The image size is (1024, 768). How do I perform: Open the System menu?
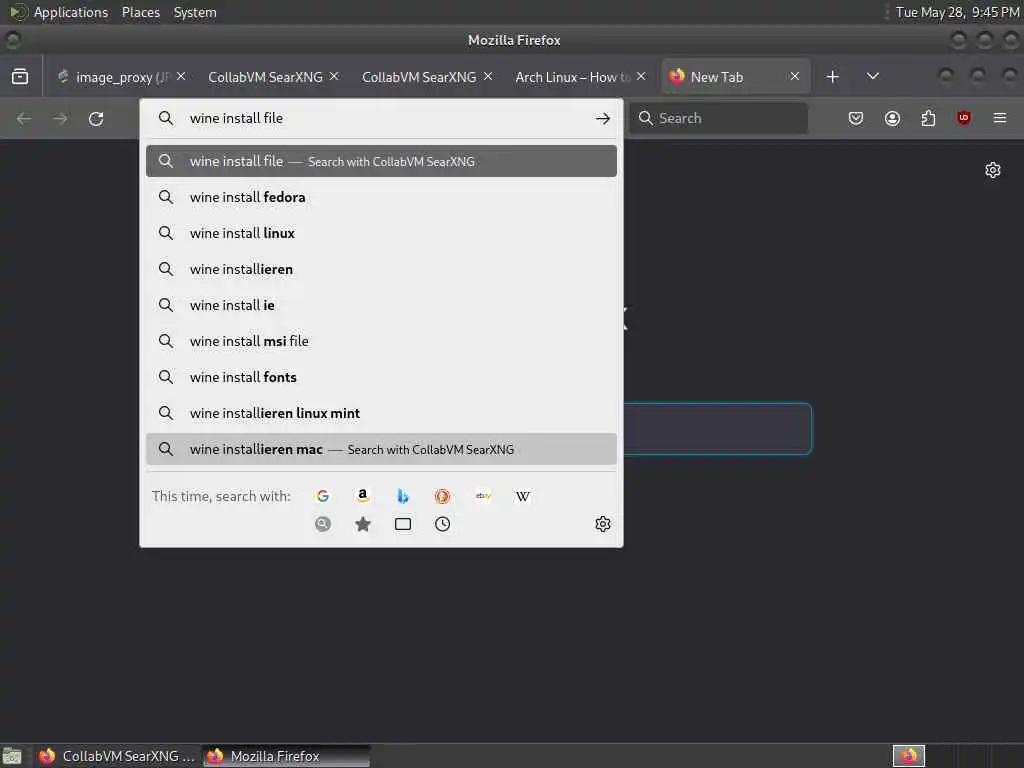pos(195,12)
